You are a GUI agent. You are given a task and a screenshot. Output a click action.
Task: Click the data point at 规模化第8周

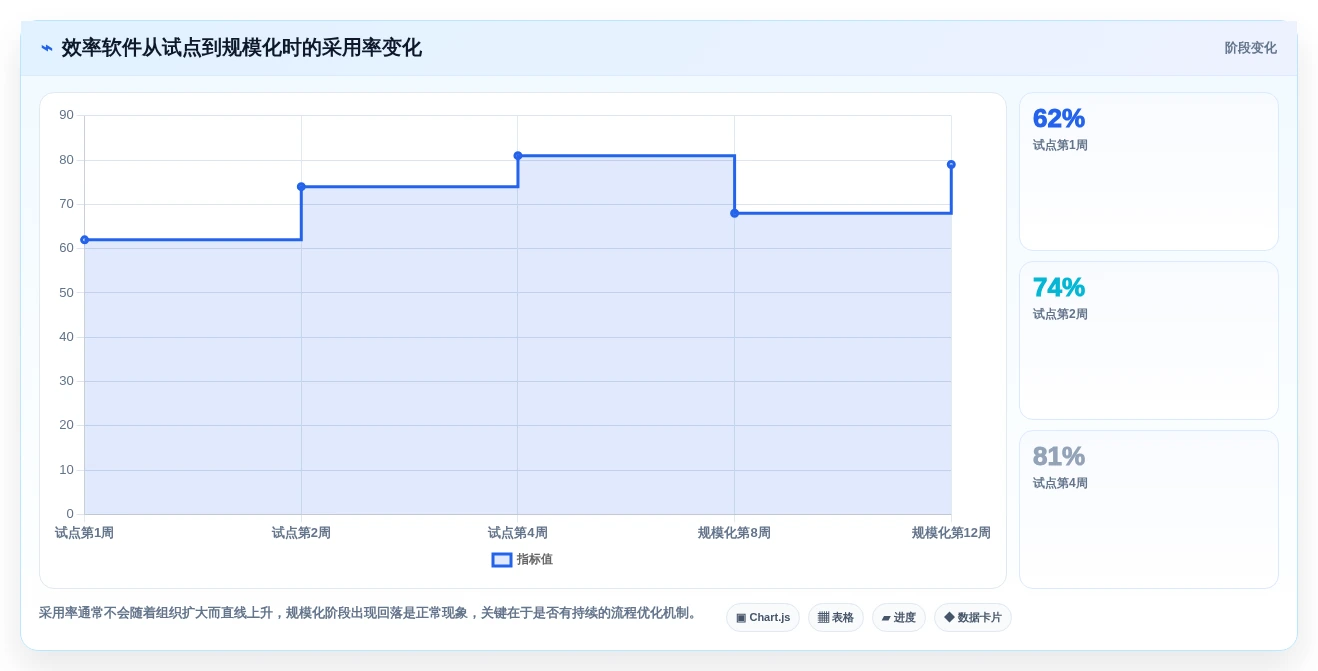pyautogui.click(x=735, y=213)
